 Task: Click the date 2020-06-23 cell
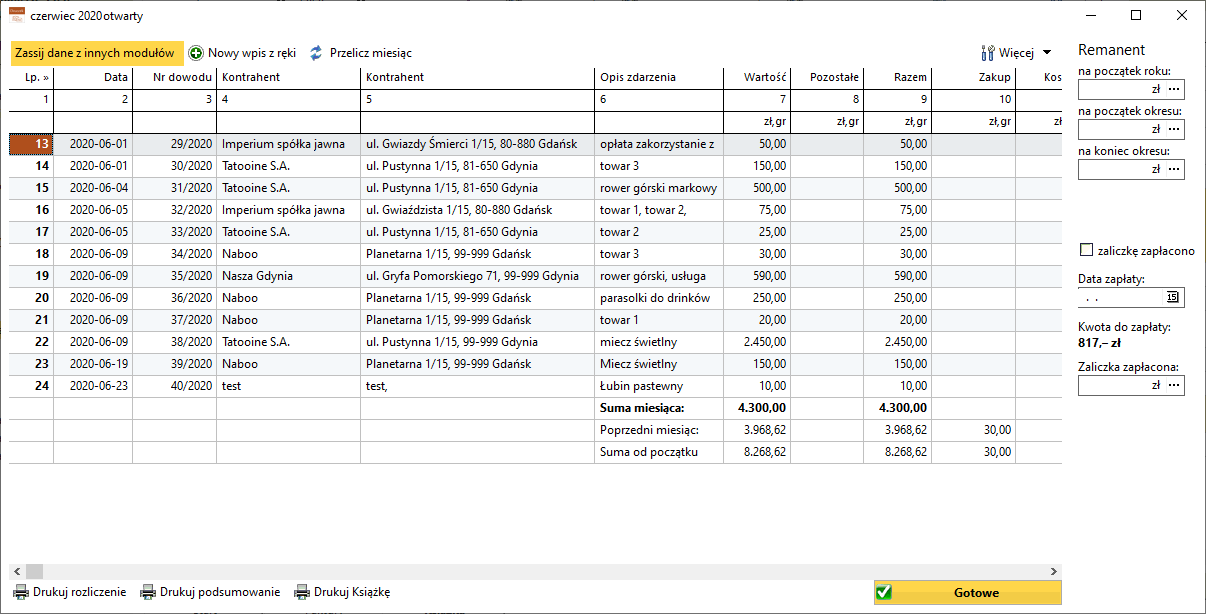pos(93,386)
